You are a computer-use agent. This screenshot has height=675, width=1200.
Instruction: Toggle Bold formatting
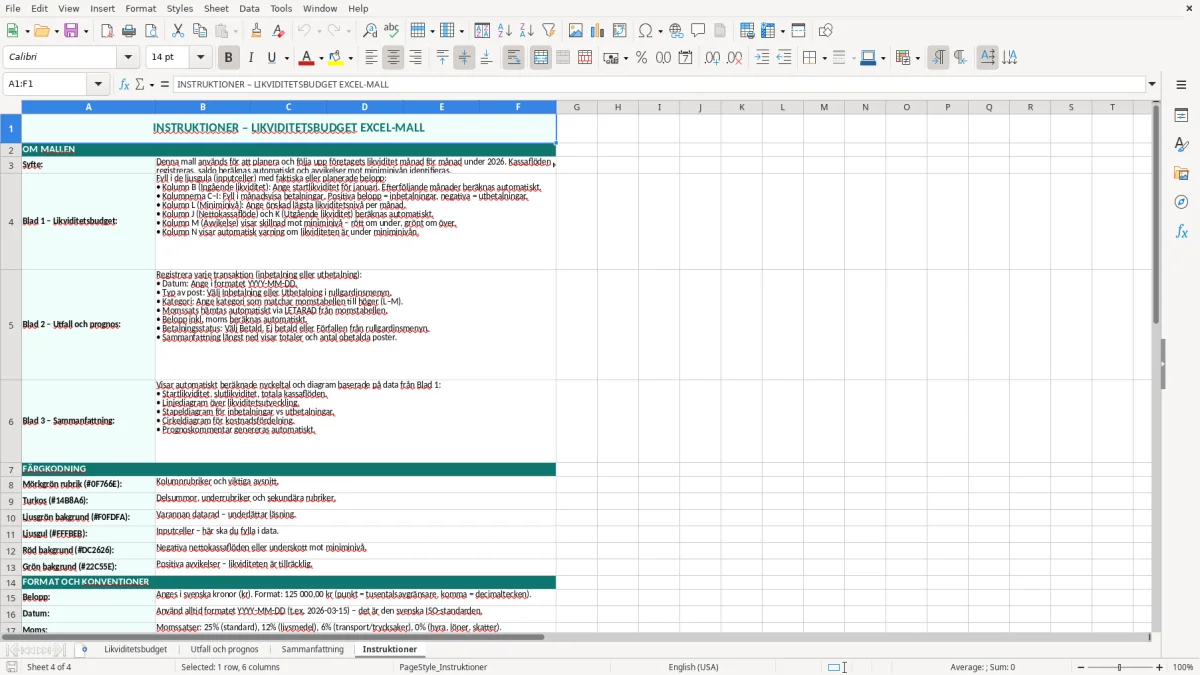tap(228, 58)
